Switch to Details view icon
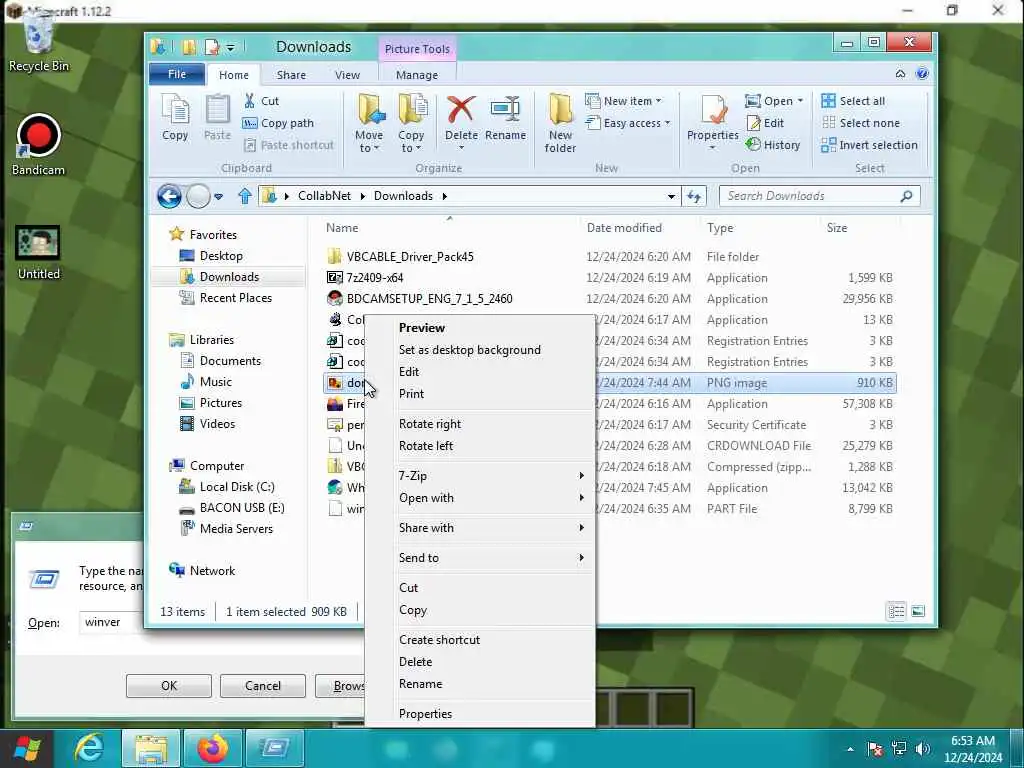Image resolution: width=1024 pixels, height=768 pixels. pyautogui.click(x=897, y=611)
